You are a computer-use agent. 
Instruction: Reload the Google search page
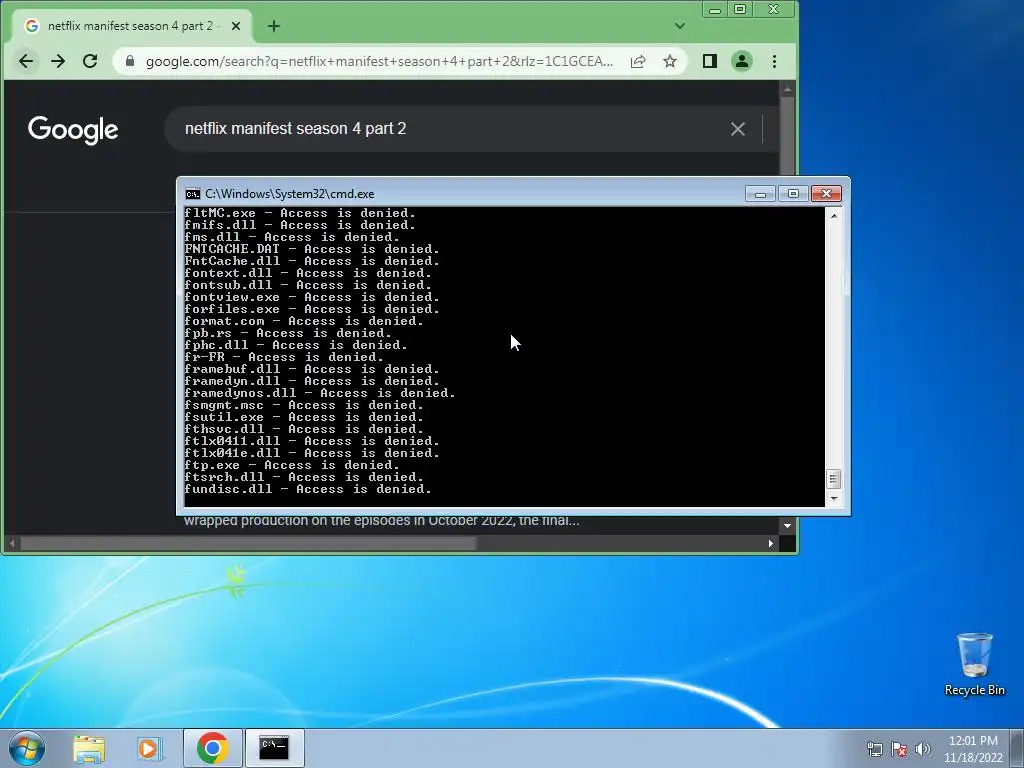tap(90, 61)
